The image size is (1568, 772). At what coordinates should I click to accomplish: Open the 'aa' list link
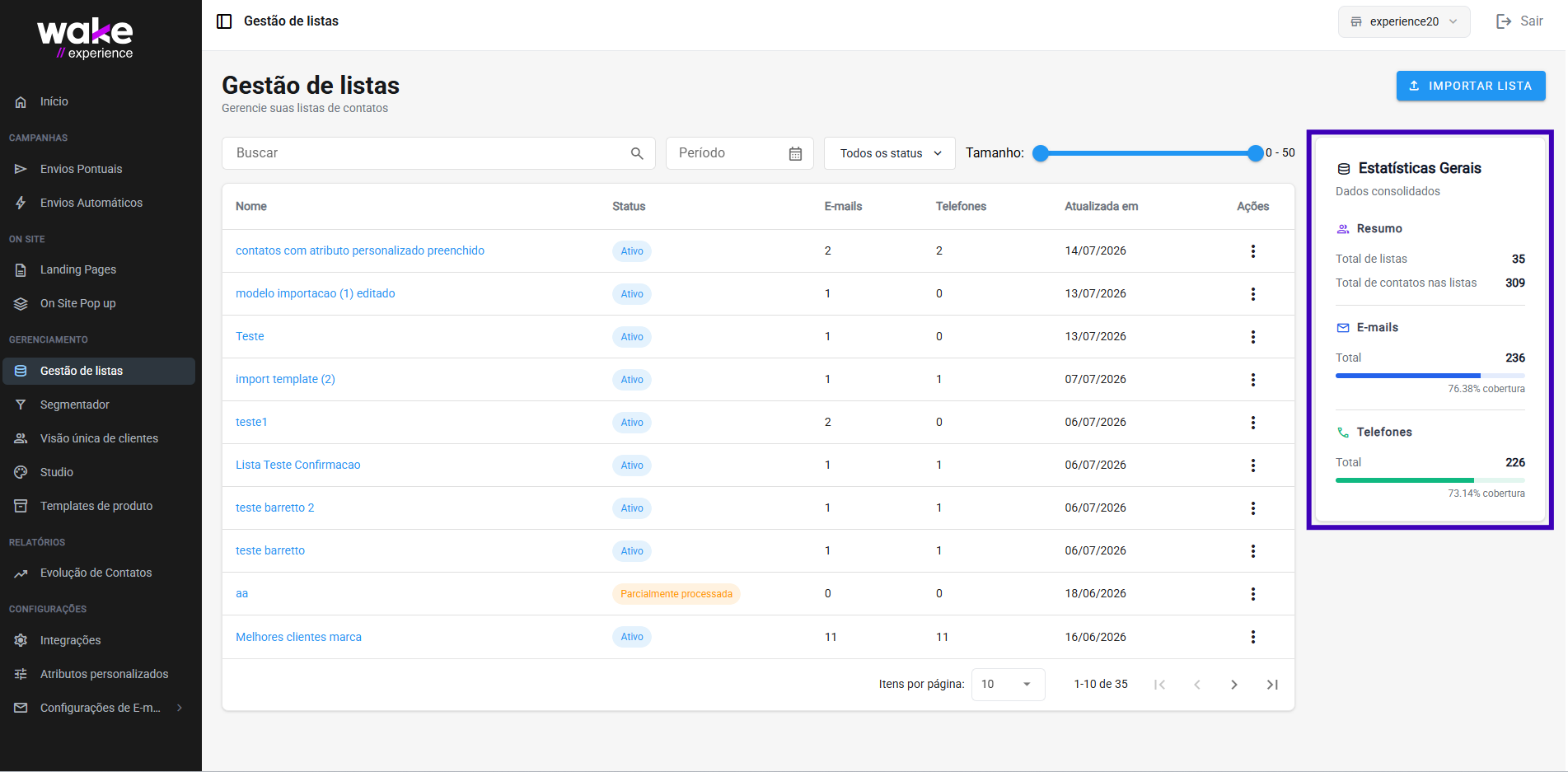coord(242,594)
